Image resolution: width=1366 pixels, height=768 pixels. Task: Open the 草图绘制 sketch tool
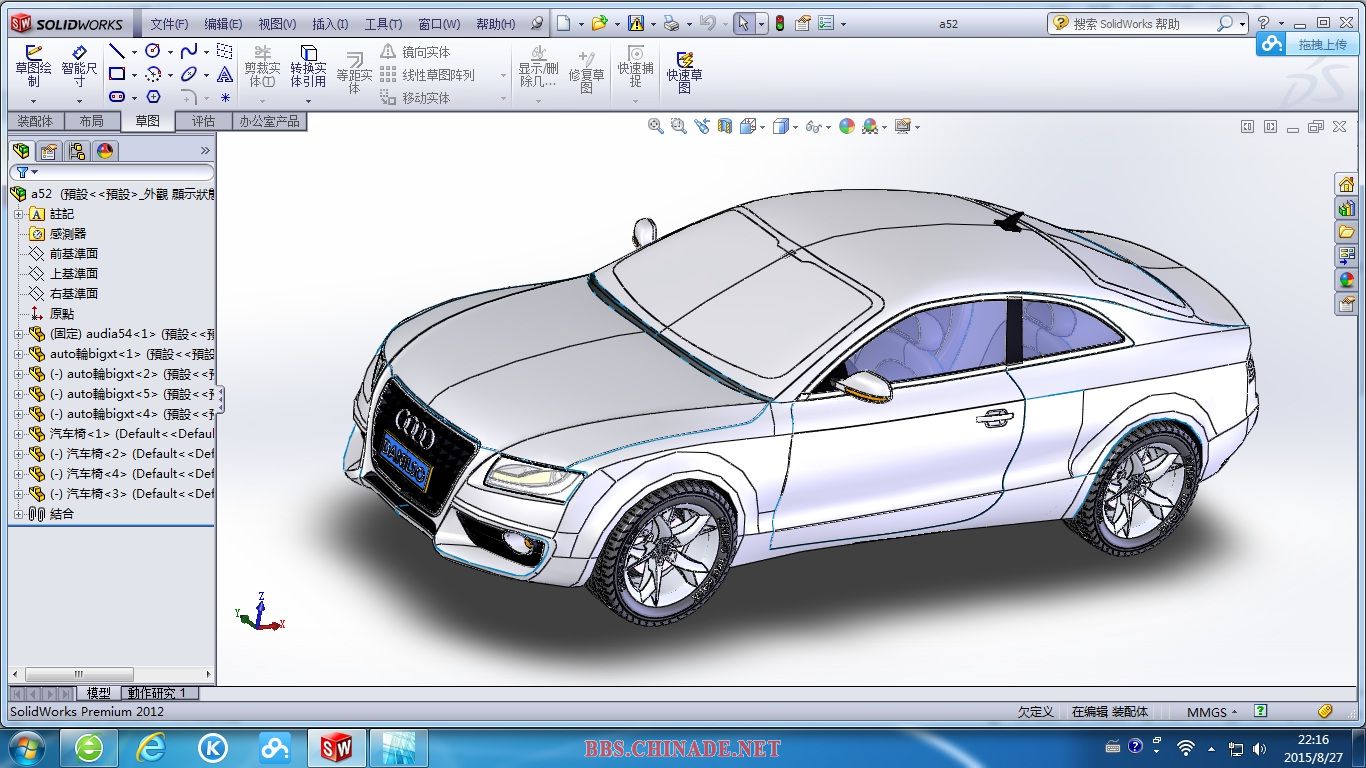pyautogui.click(x=33, y=66)
